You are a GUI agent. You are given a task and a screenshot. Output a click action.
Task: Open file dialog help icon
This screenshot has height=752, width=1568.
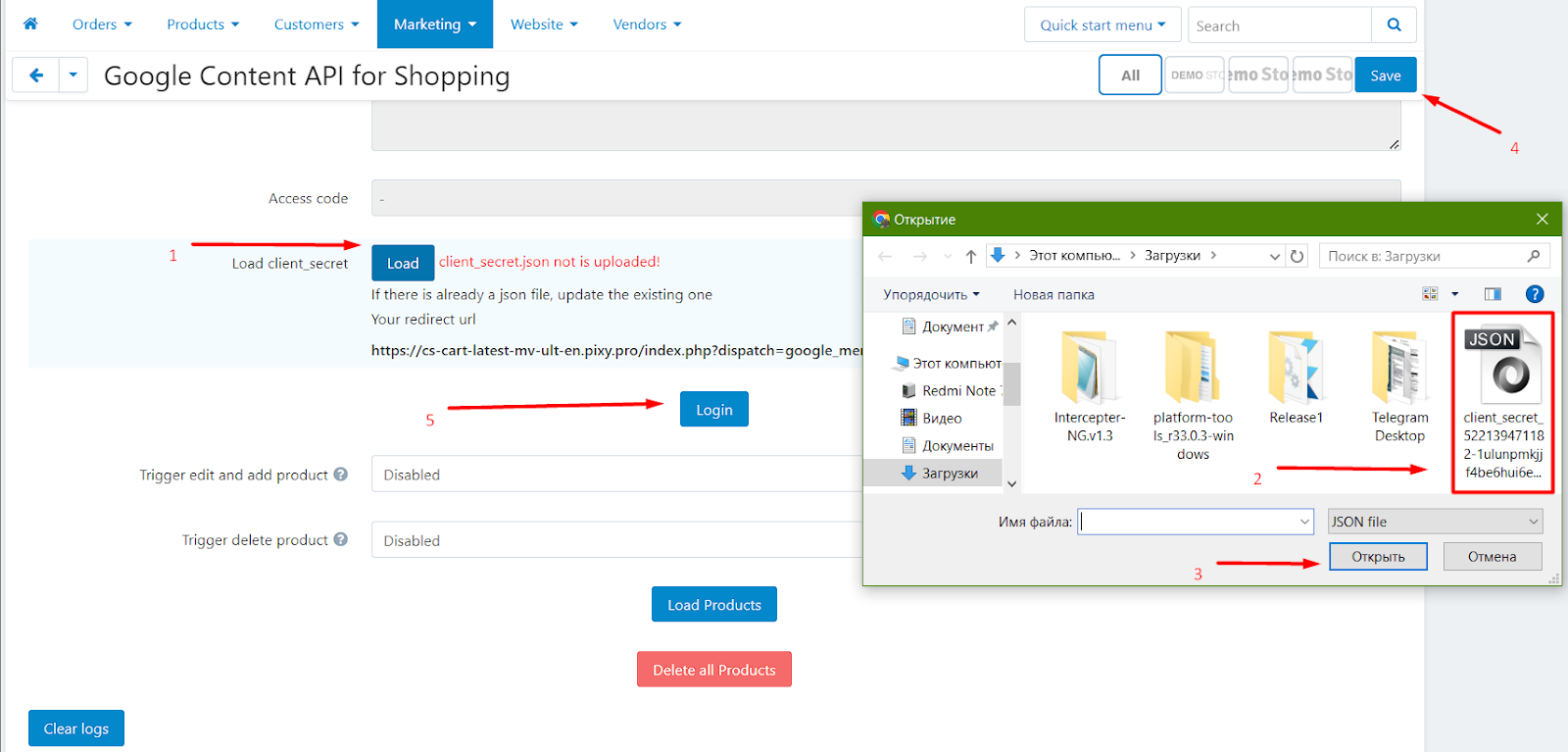click(x=1535, y=294)
